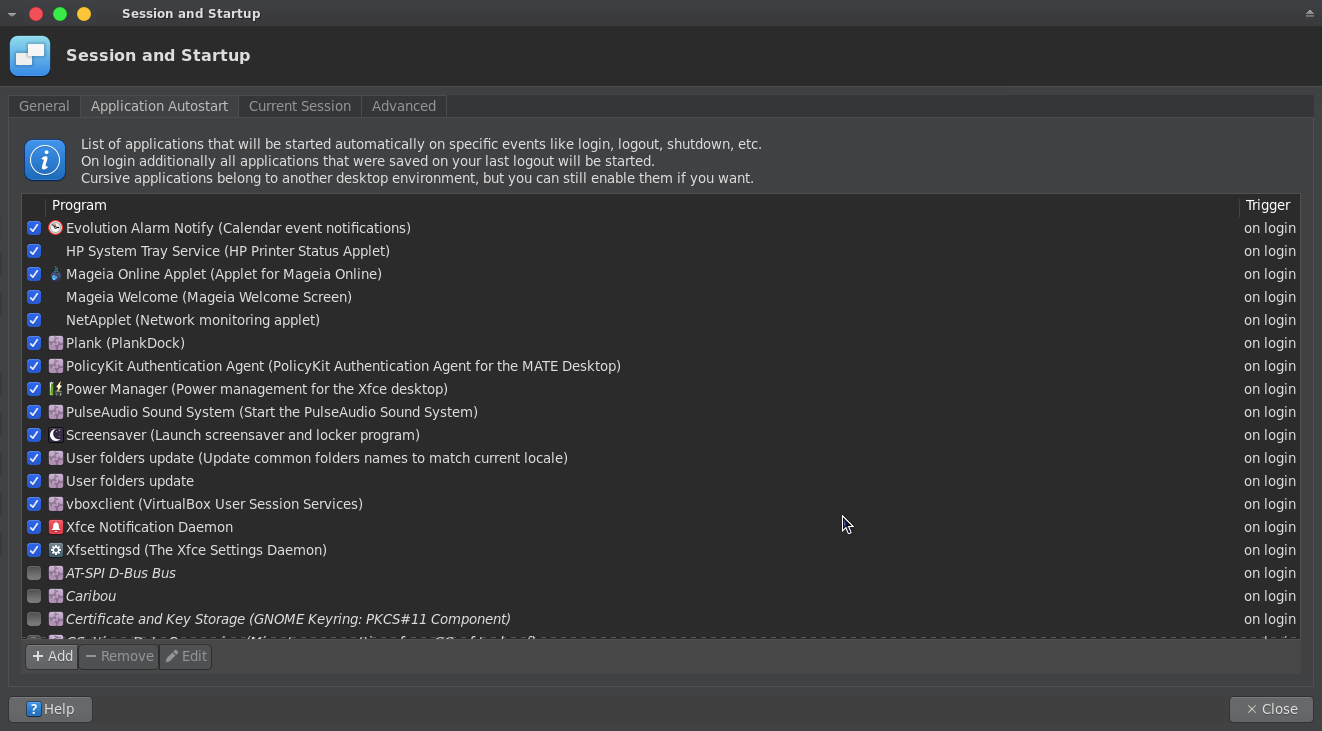Click the Plank row's icon
This screenshot has width=1322, height=731.
(x=56, y=343)
